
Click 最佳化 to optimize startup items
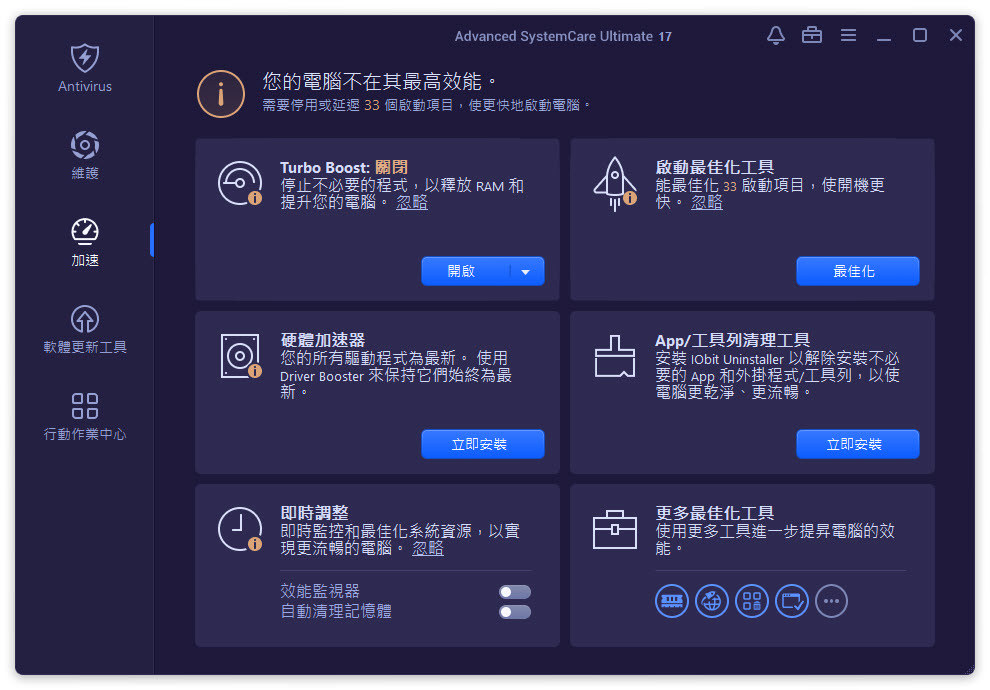click(x=857, y=271)
